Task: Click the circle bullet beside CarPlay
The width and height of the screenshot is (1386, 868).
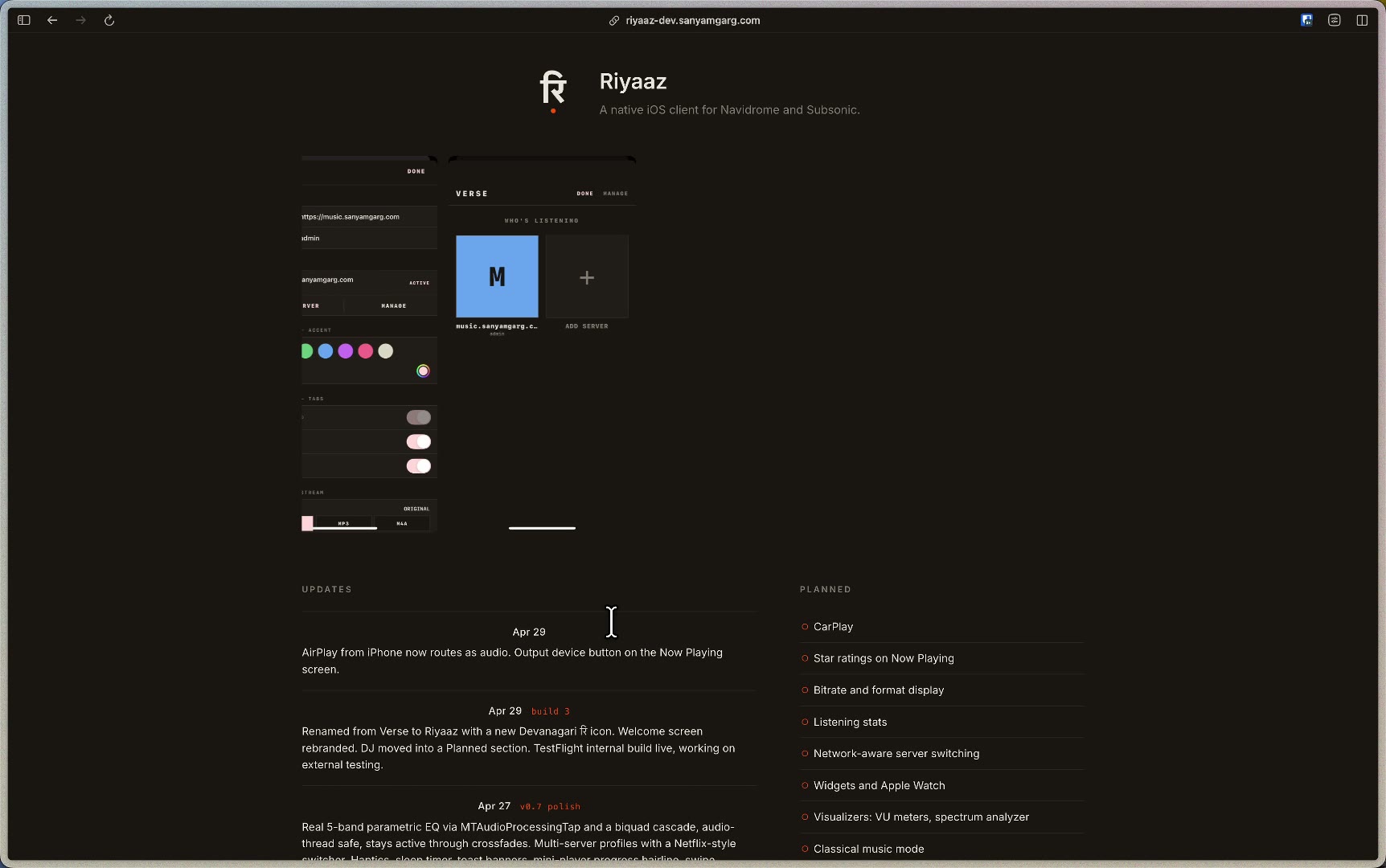Action: click(x=805, y=627)
